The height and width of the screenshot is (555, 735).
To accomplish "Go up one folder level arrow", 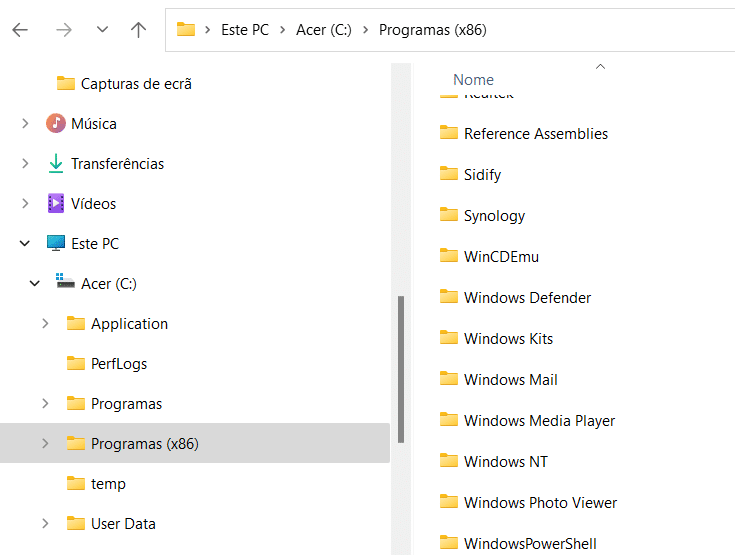I will 138,30.
